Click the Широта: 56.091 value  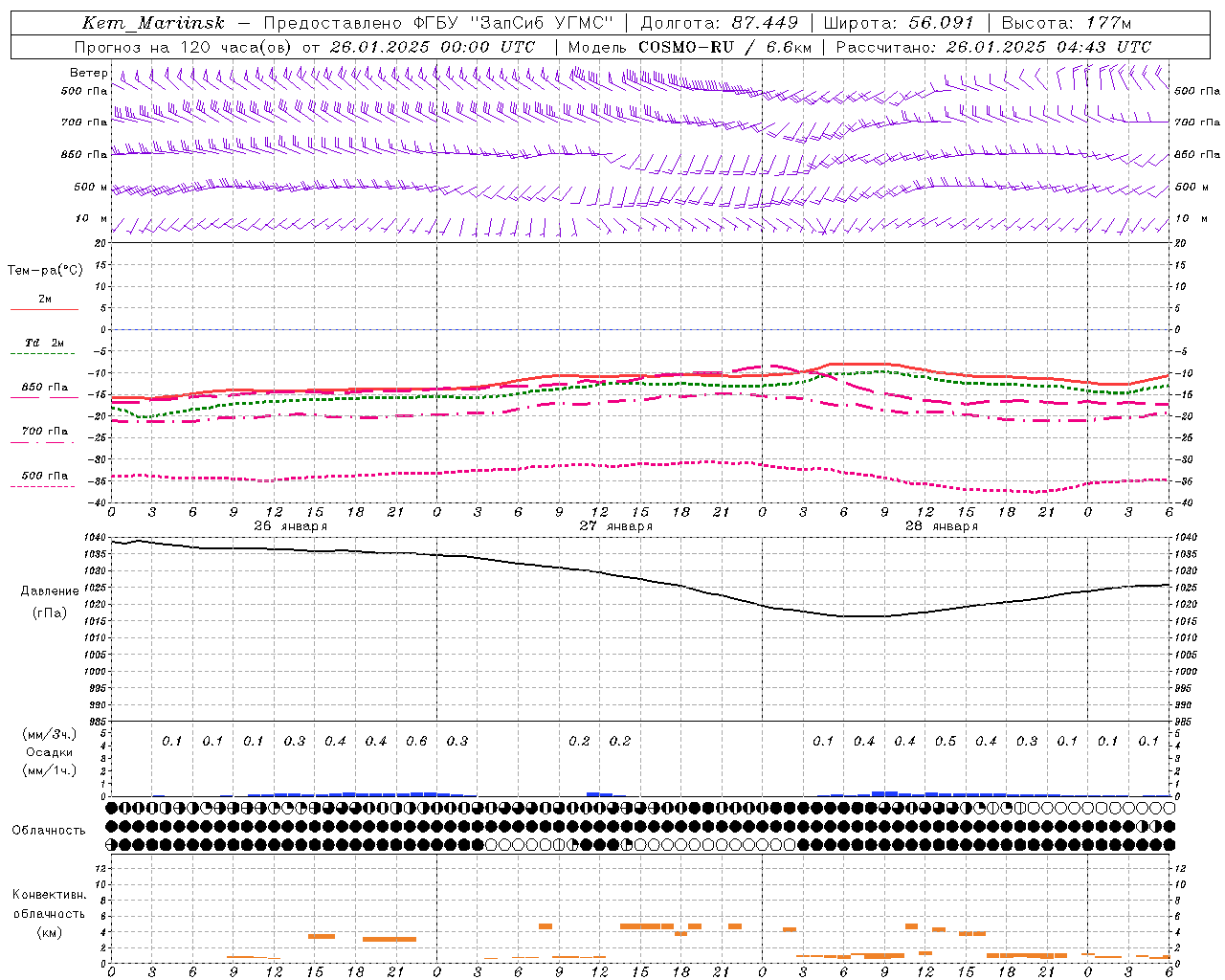click(x=899, y=23)
